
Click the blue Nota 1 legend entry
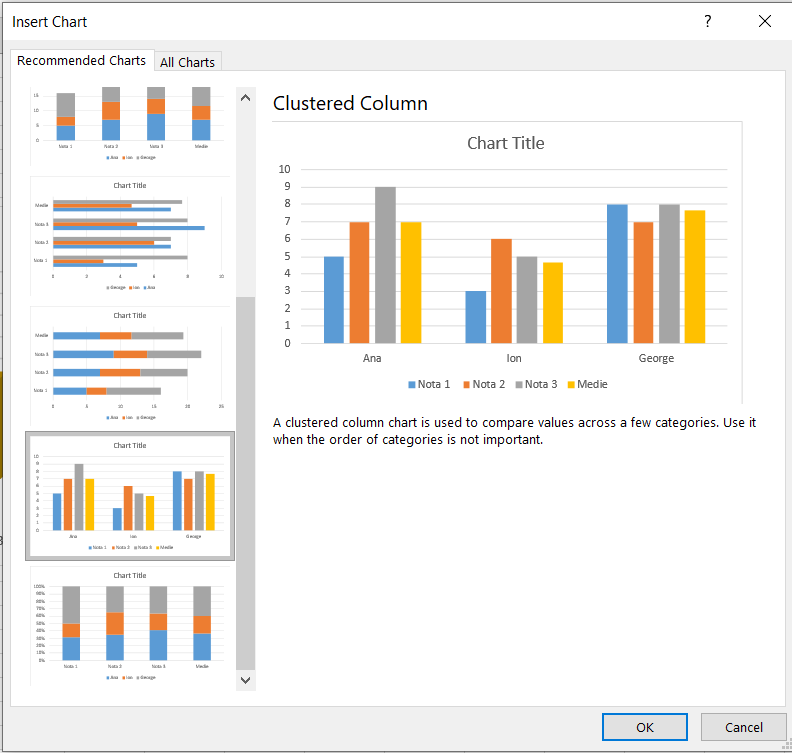[x=429, y=384]
